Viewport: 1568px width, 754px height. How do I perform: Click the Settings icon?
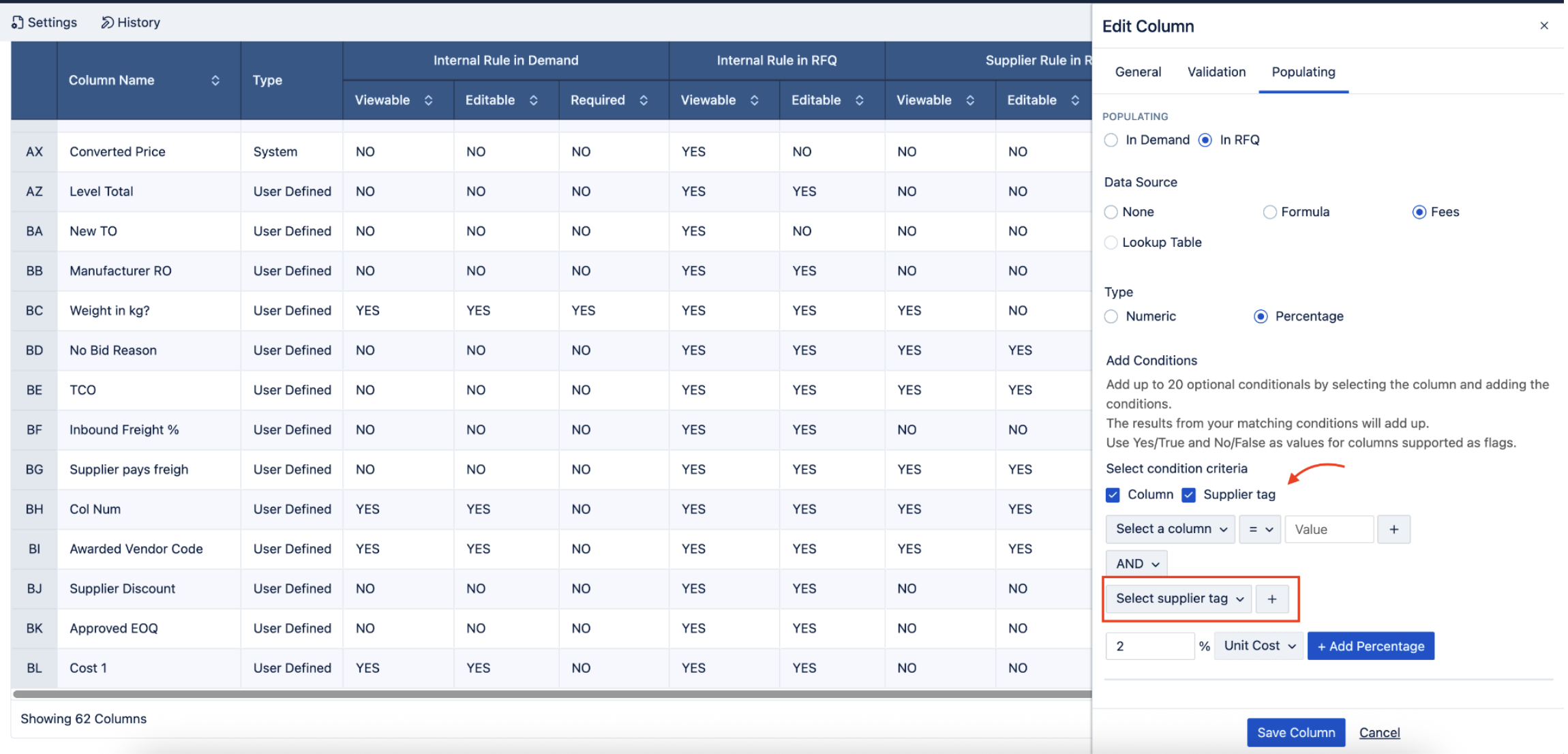tap(18, 22)
